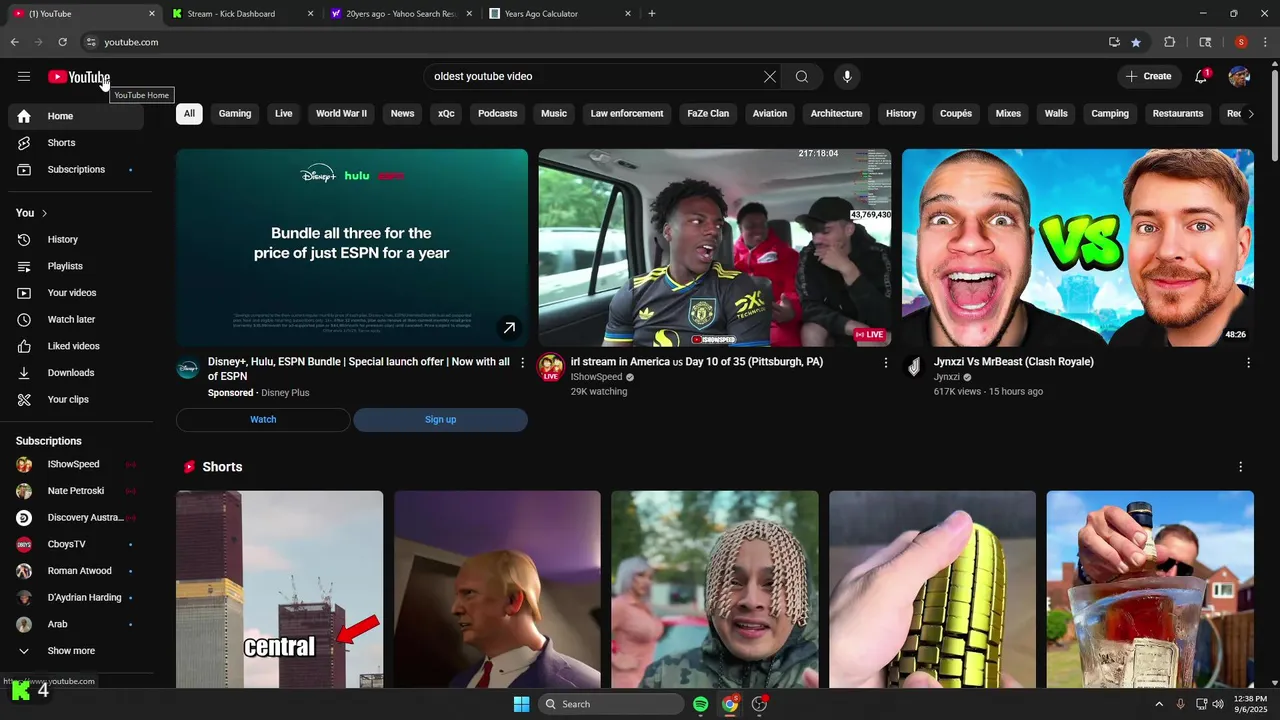Go to Home in sidebar
The width and height of the screenshot is (1280, 720).
[76, 116]
